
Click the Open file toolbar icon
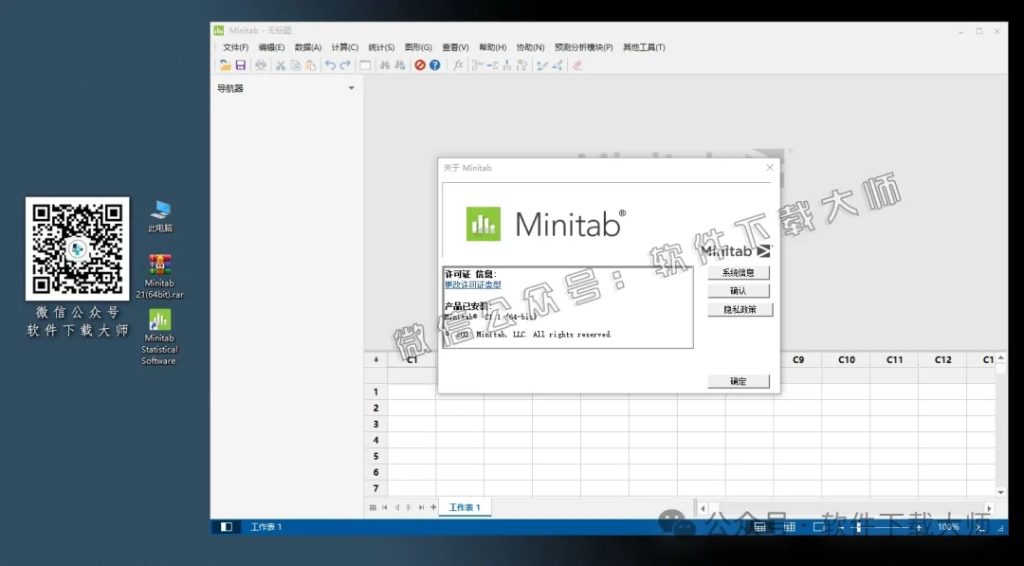click(x=225, y=65)
